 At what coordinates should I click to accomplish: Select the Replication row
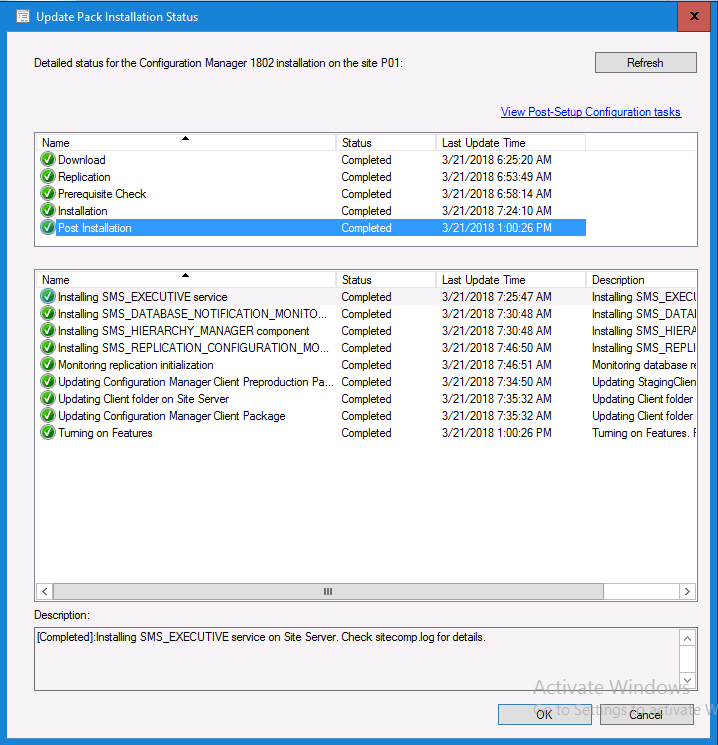click(x=312, y=177)
